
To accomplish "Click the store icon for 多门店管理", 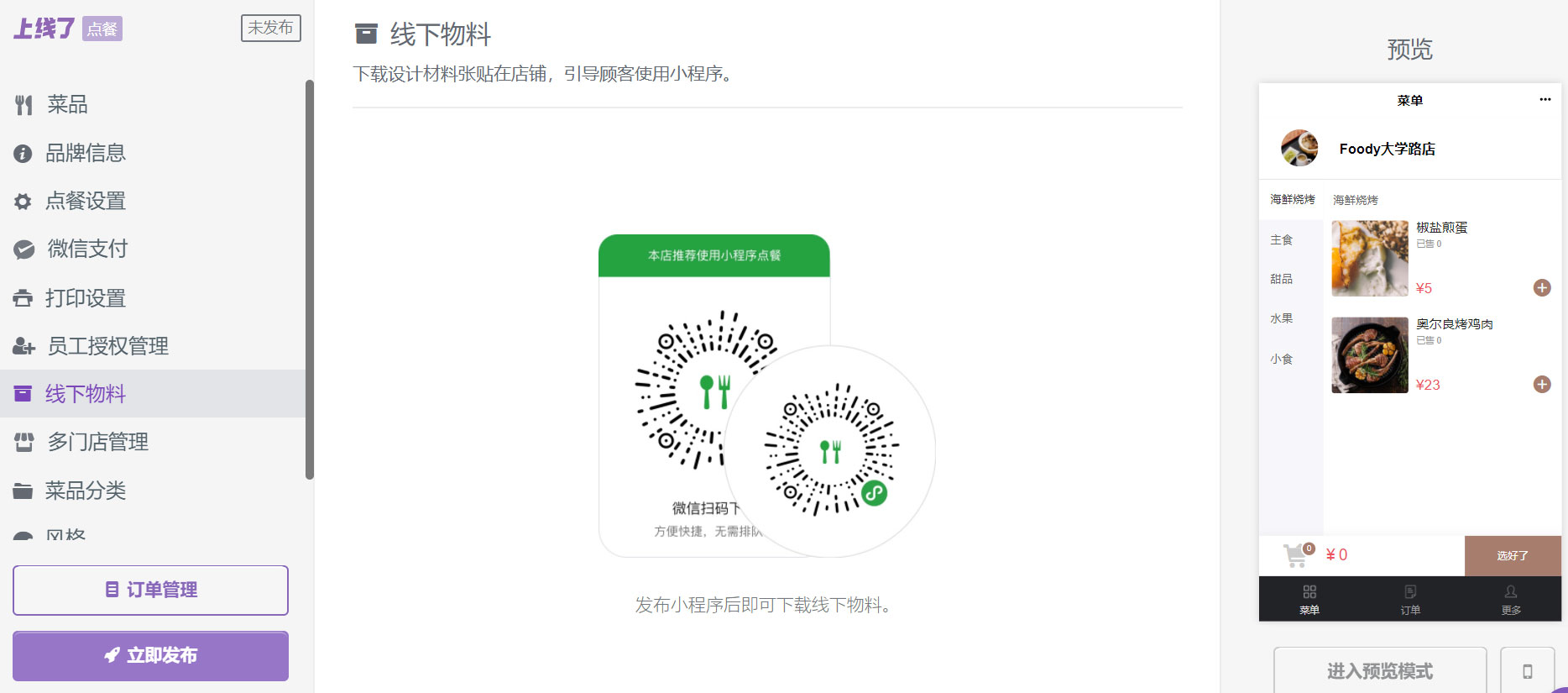I will coord(24,442).
